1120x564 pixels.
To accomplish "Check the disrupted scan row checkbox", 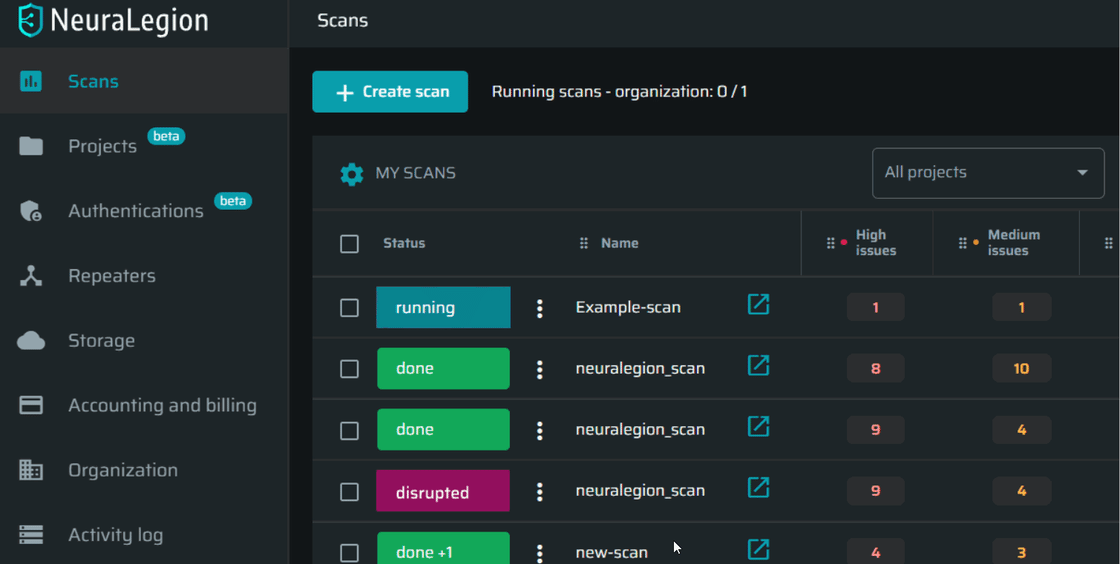I will [x=349, y=492].
